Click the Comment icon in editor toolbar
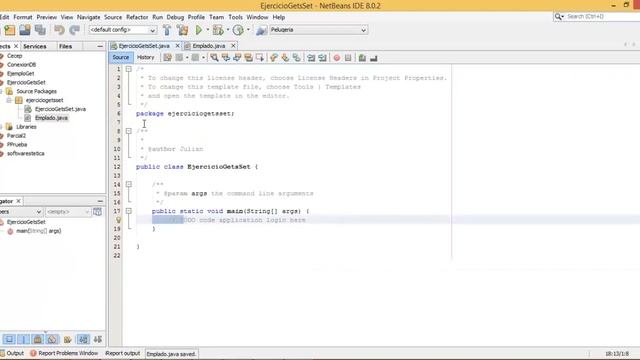 pos(362,58)
